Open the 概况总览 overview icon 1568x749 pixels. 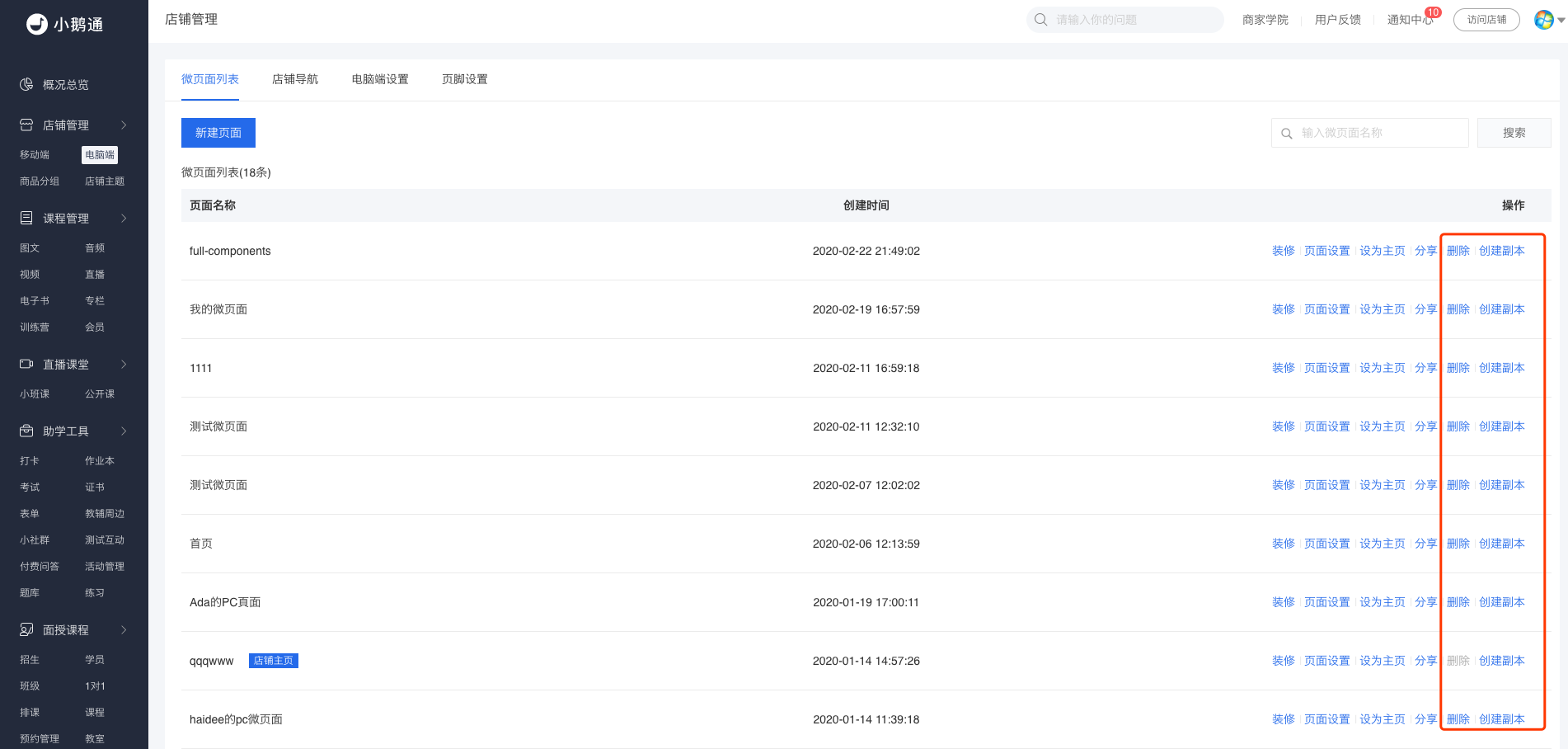(x=26, y=84)
